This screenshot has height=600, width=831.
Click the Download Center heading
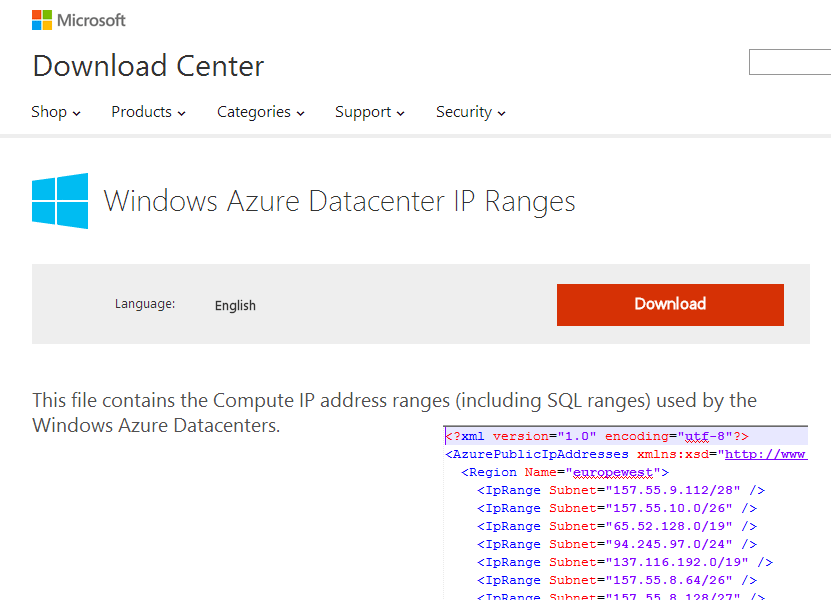click(148, 66)
